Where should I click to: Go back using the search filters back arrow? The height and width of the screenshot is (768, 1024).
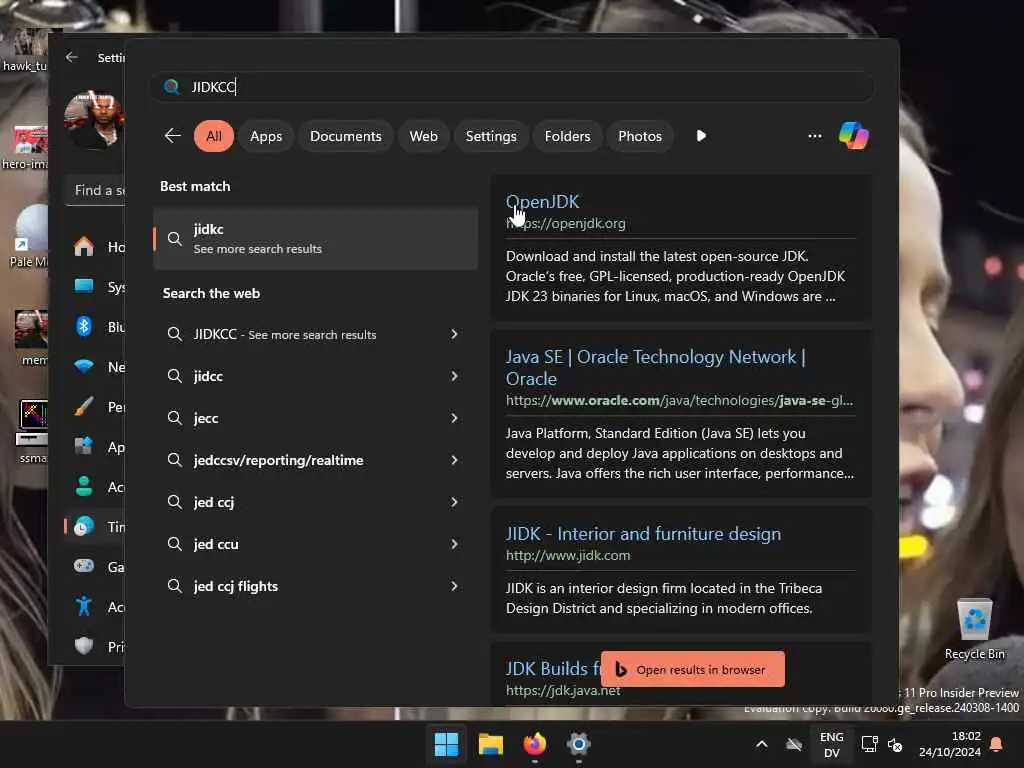pyautogui.click(x=172, y=136)
